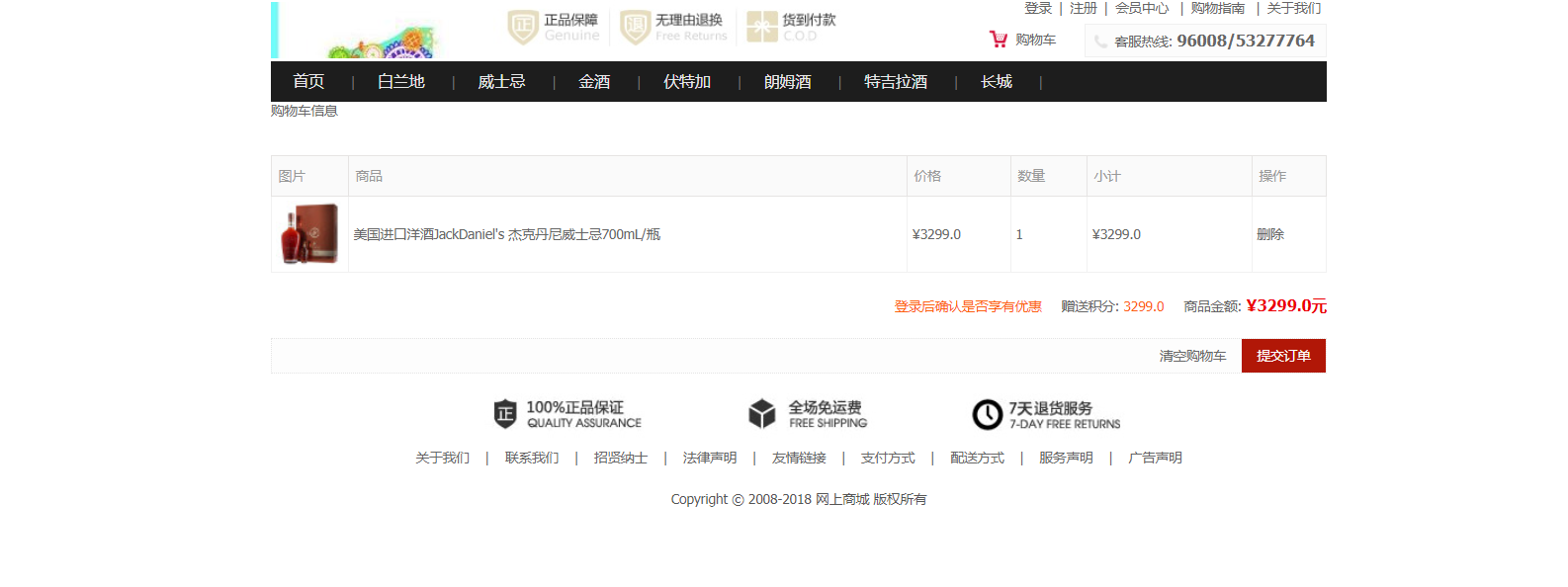The image size is (1568, 587).
Task: Click the 赠送积分 3299.0 value
Action: click(1143, 306)
